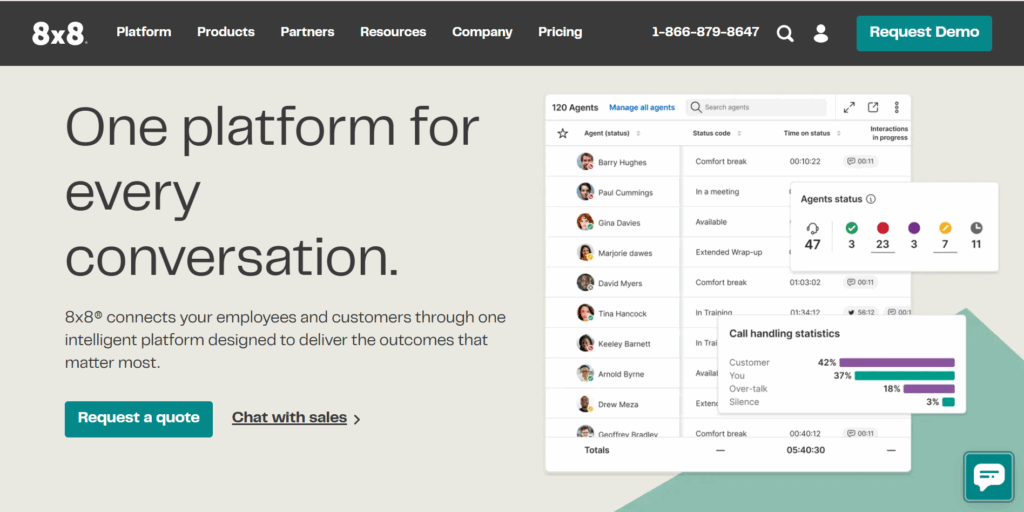The height and width of the screenshot is (512, 1024).
Task: Click the Manage all agents link
Action: pos(642,108)
